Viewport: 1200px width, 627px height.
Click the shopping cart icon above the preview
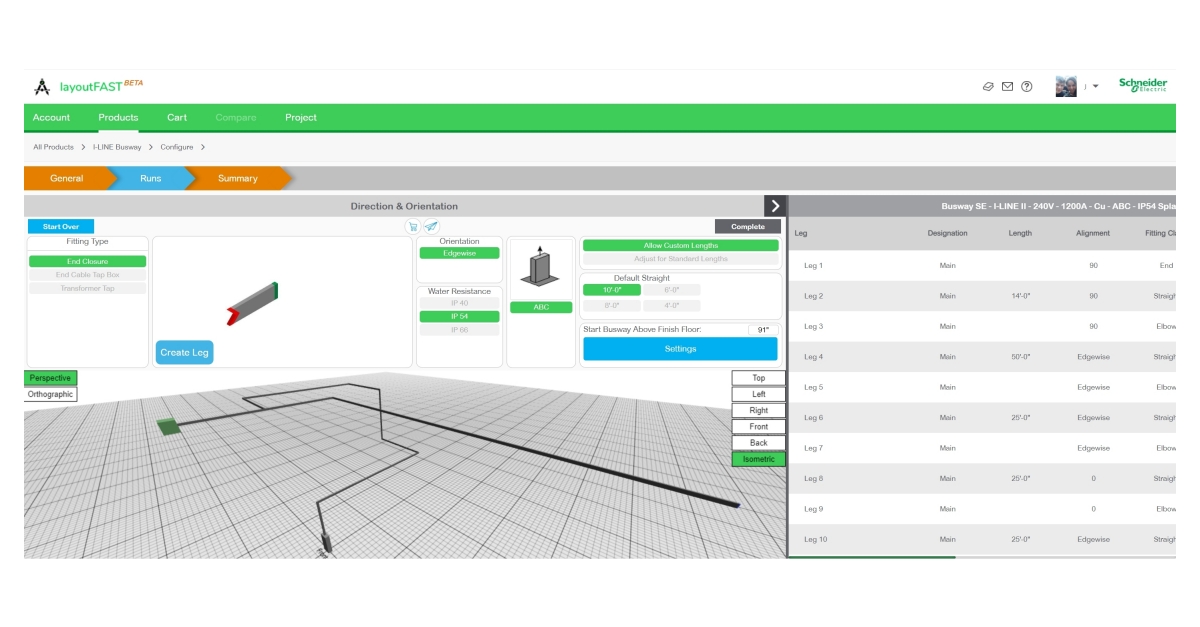pyautogui.click(x=412, y=227)
